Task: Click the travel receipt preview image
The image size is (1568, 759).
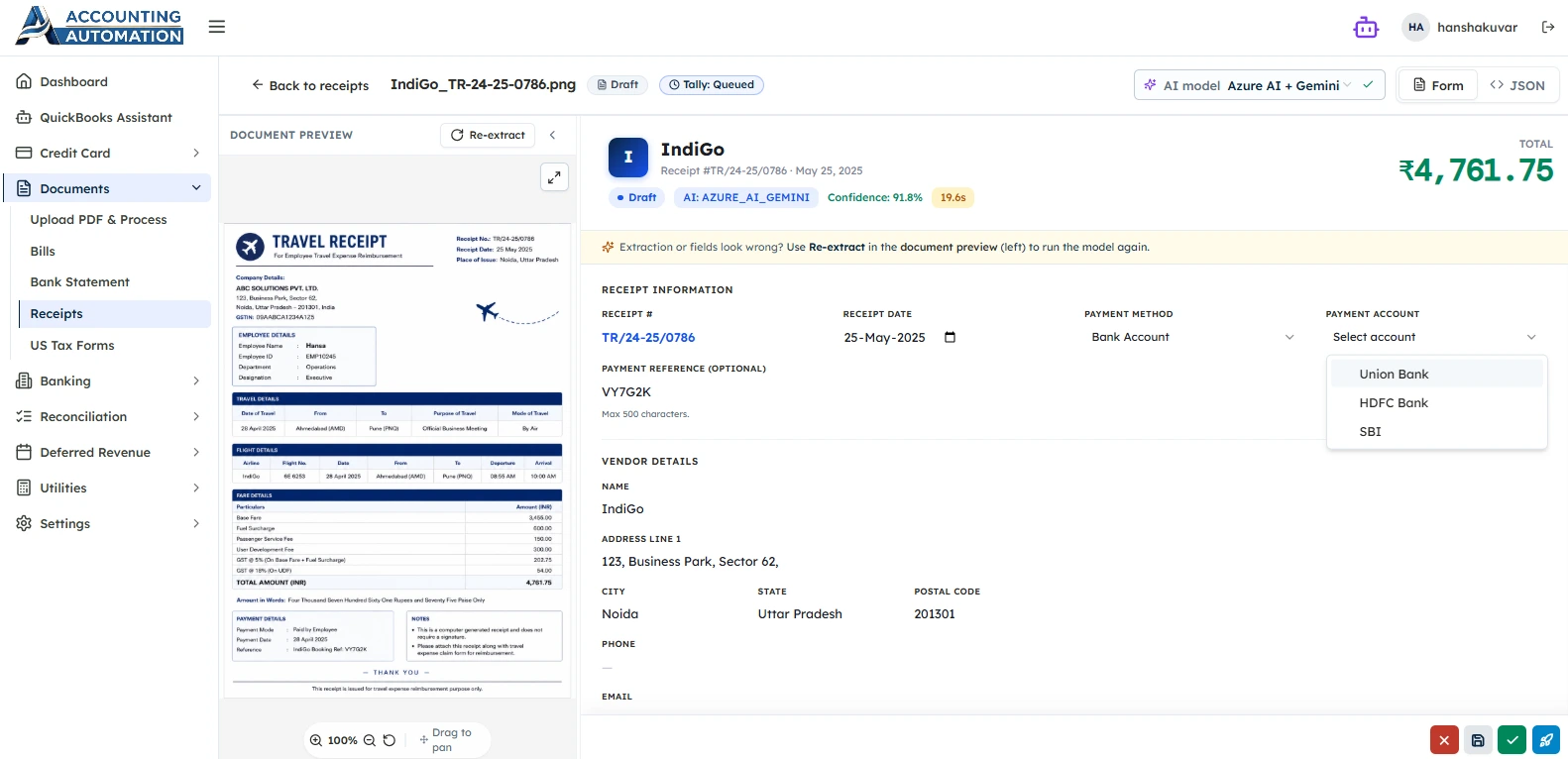Action: point(397,461)
